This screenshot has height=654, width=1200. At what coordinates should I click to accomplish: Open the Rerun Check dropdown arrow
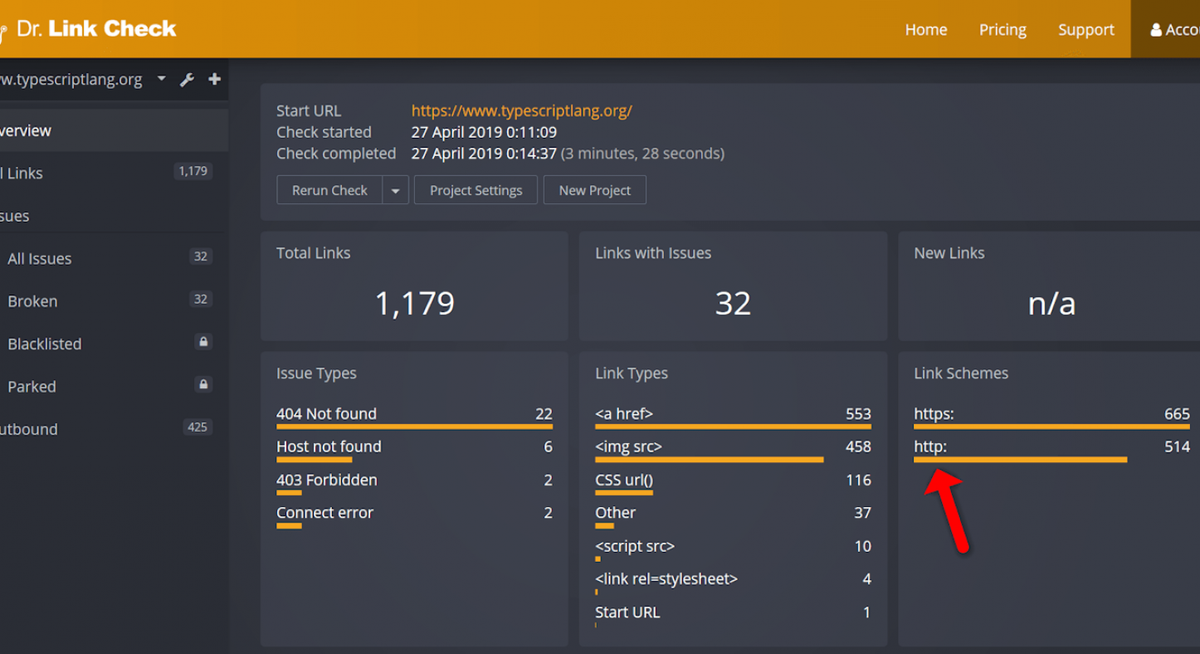[395, 190]
